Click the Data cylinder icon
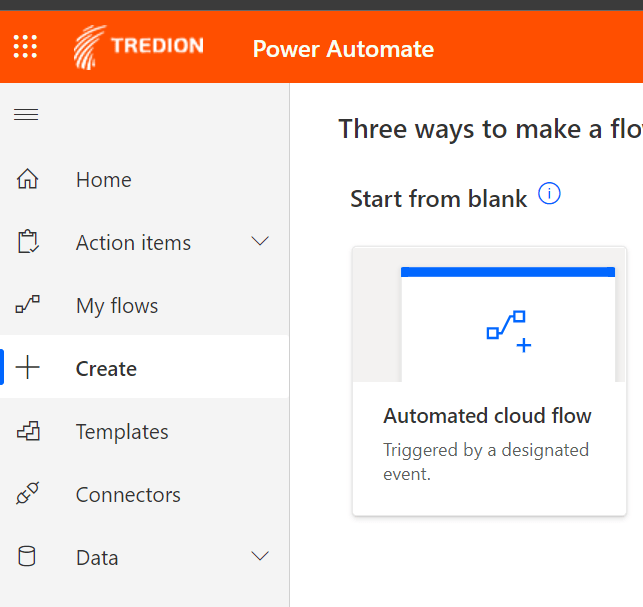 coord(28,557)
